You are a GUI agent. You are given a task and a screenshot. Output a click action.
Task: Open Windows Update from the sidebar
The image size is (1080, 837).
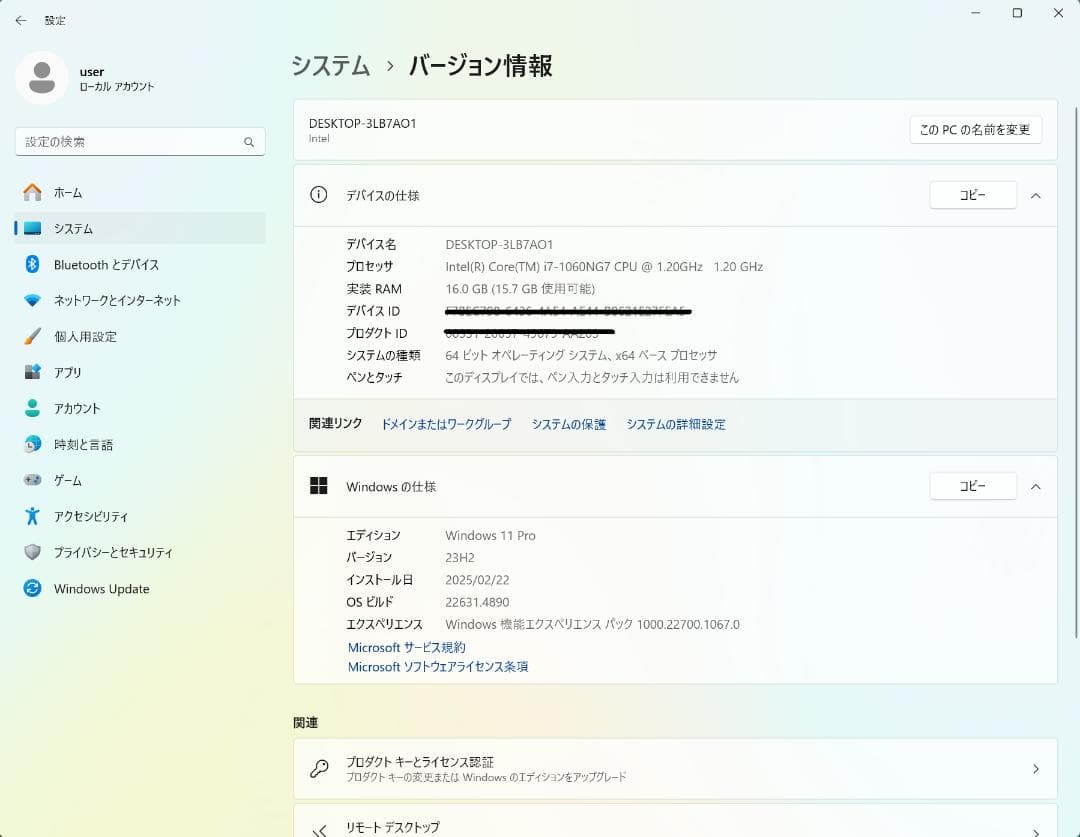click(100, 589)
